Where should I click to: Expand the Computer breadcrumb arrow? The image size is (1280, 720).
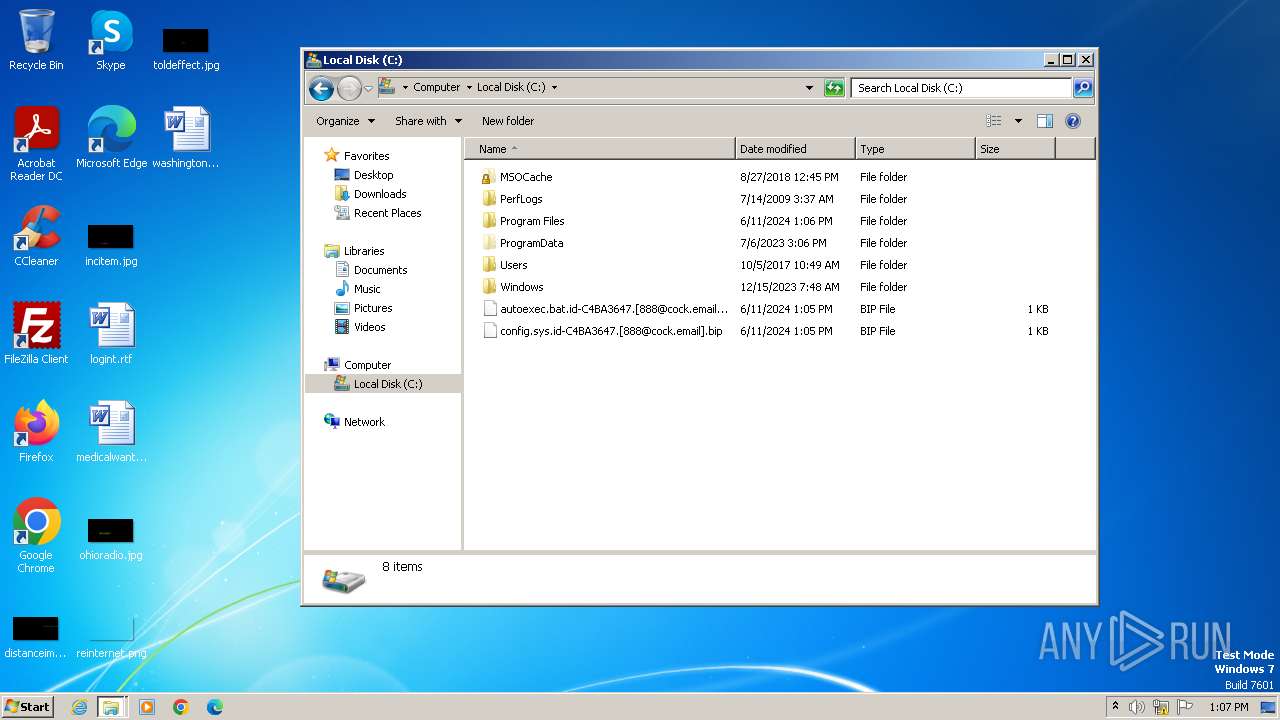click(x=468, y=88)
